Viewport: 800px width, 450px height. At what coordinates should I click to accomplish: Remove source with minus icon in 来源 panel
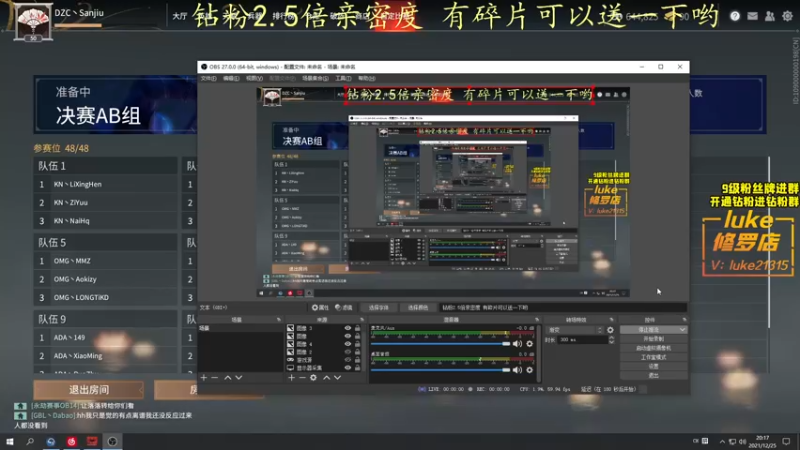tap(302, 378)
